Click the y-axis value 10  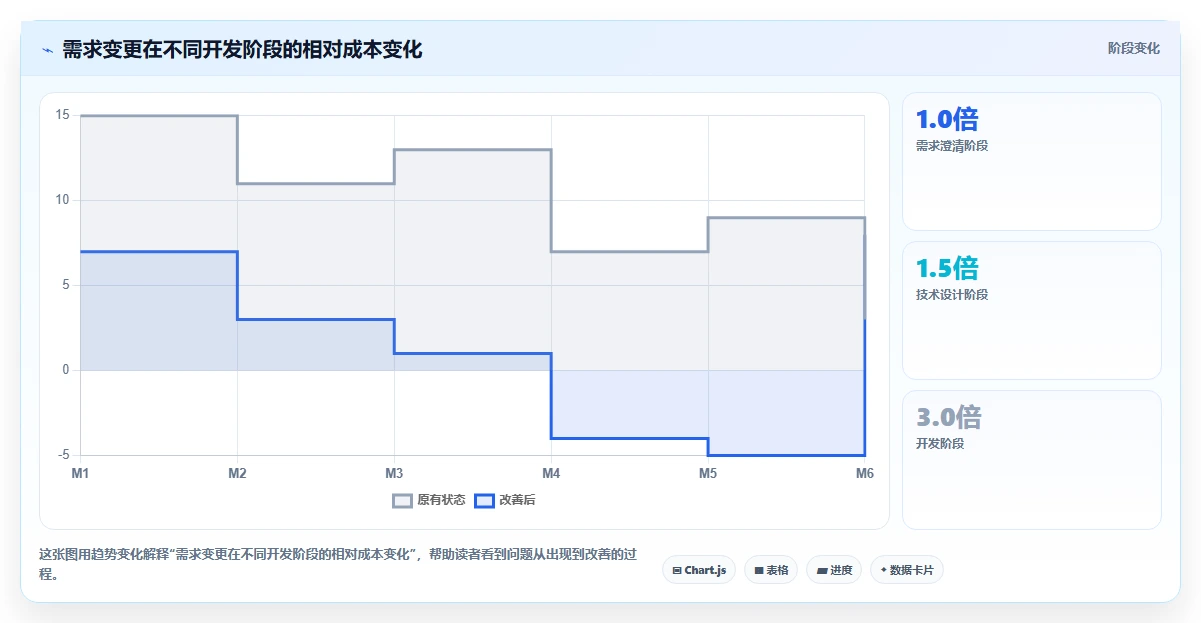(62, 200)
